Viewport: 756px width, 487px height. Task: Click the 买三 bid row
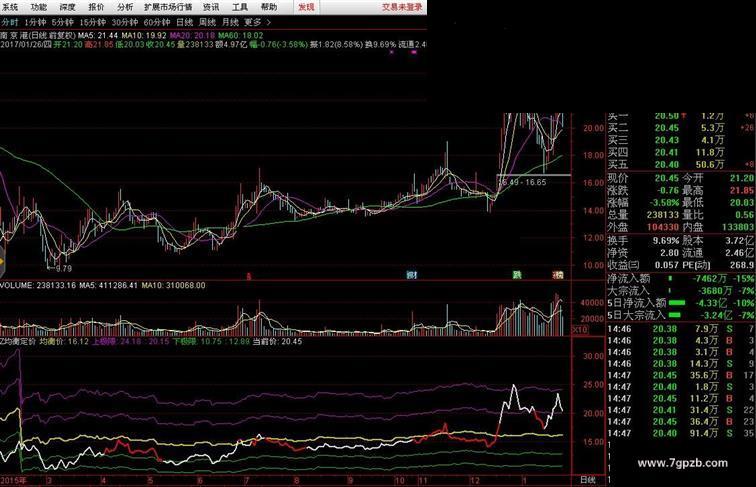680,140
